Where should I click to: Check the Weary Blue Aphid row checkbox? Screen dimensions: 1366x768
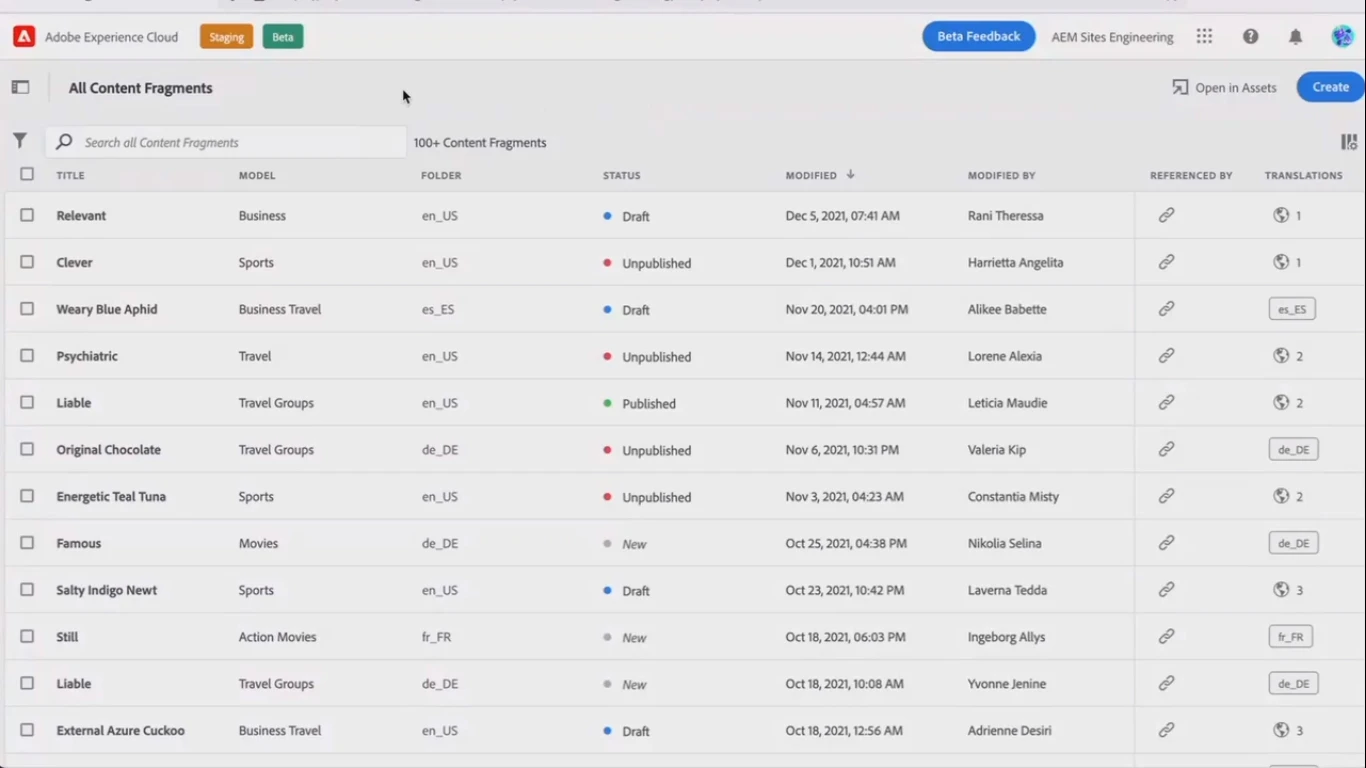click(27, 309)
